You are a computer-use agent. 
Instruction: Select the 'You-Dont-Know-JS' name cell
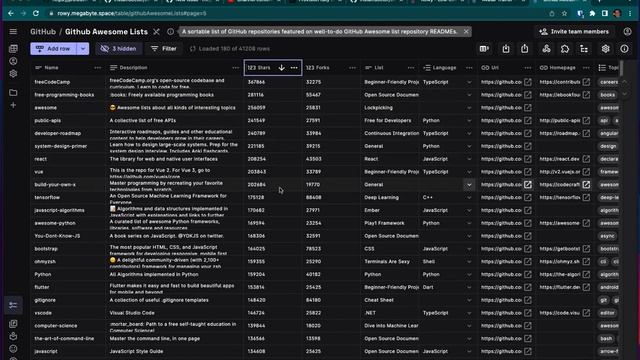click(x=68, y=236)
